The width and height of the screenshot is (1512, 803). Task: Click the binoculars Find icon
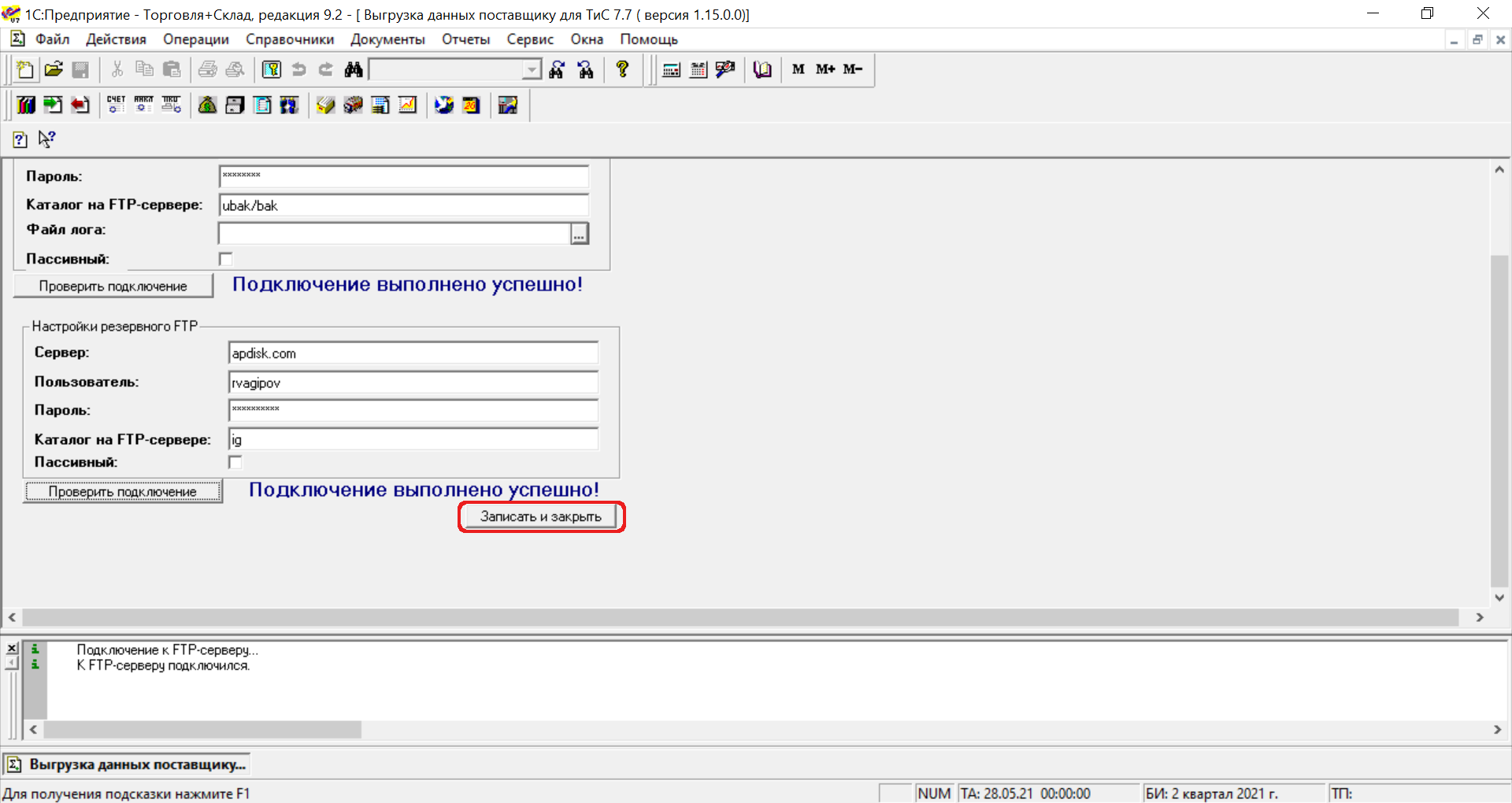coord(354,69)
